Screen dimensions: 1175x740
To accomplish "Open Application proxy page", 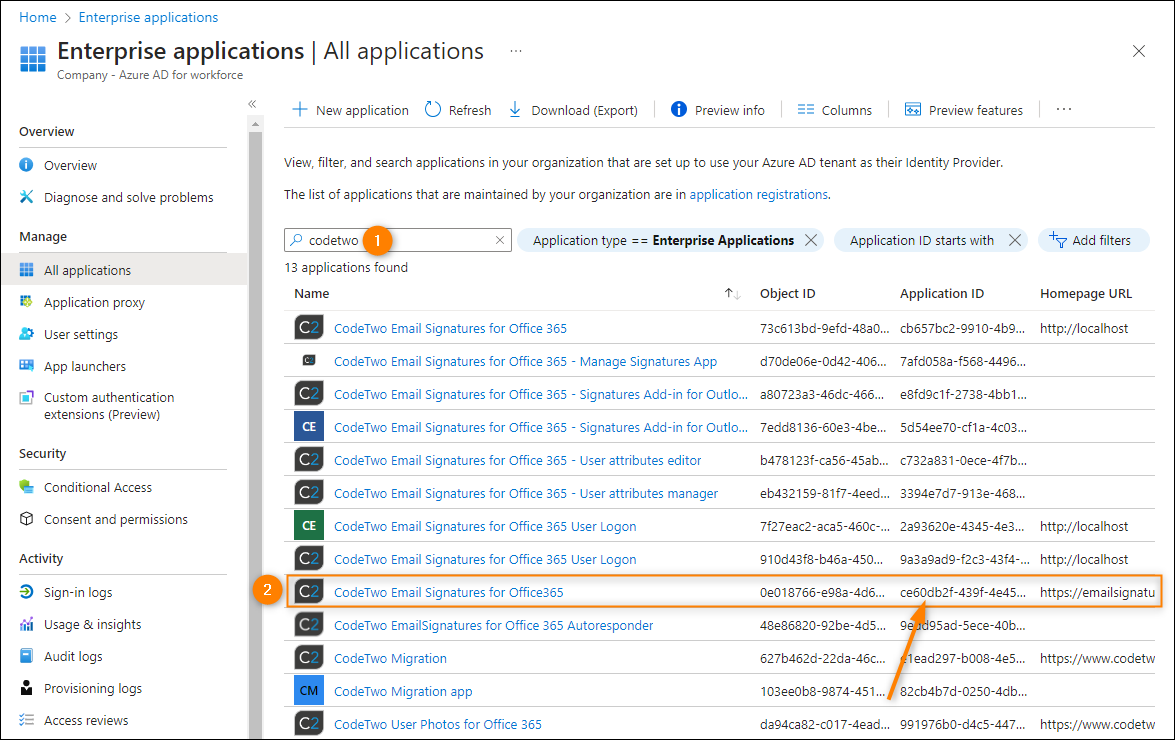I will point(94,303).
